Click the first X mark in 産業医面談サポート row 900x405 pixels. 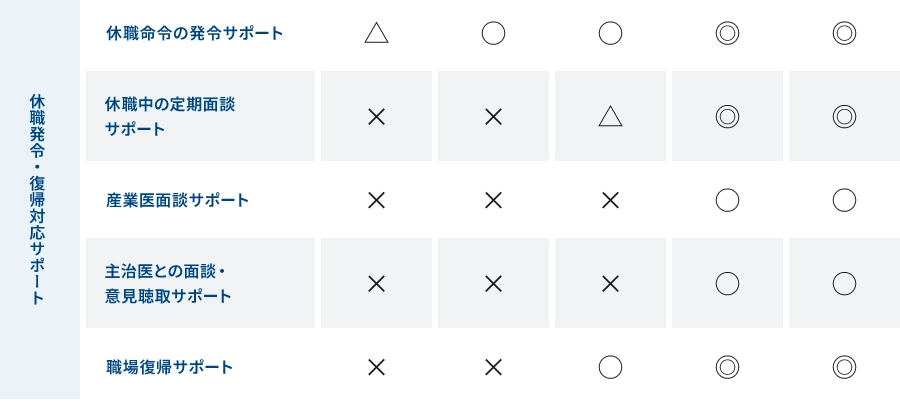click(x=376, y=200)
